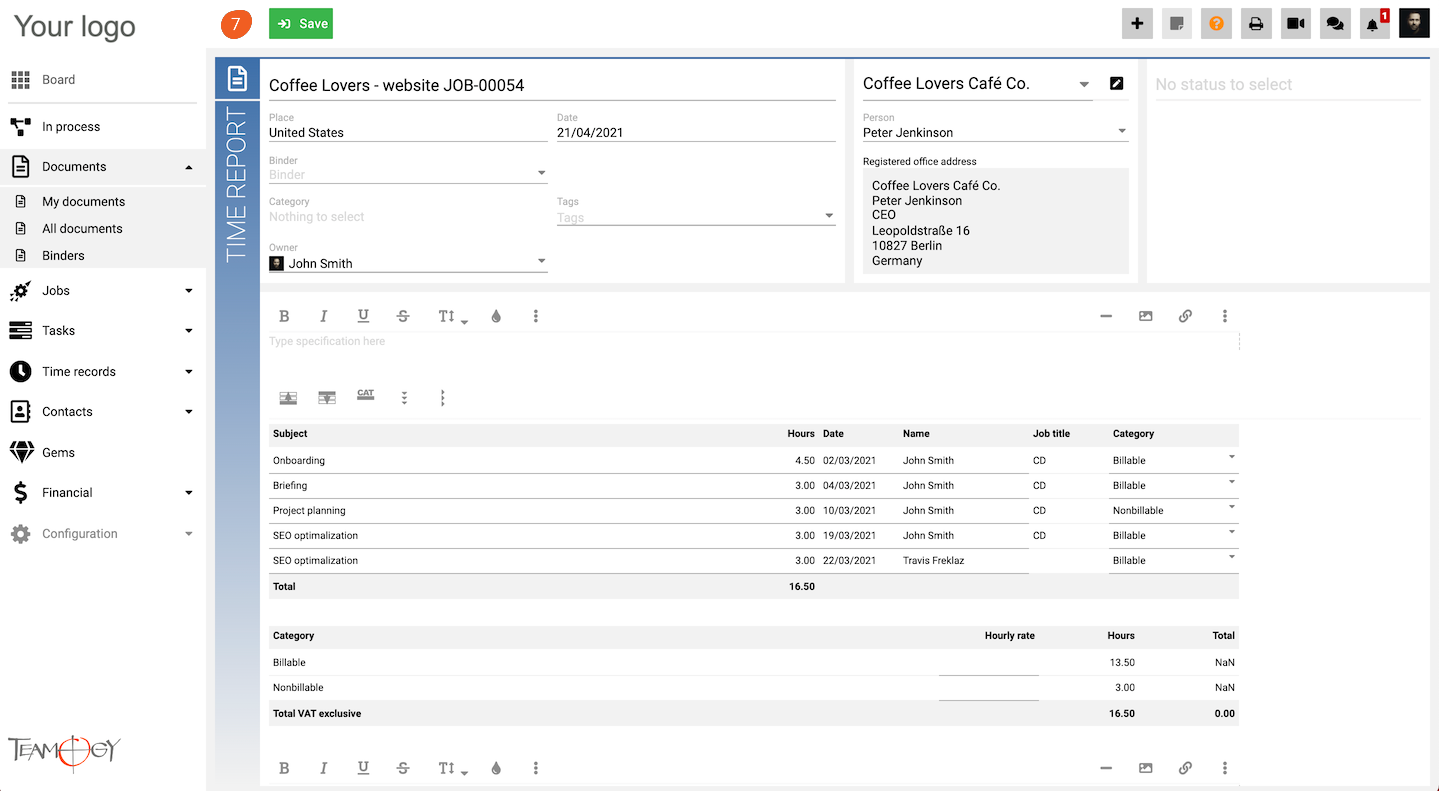This screenshot has width=1439, height=791.
Task: Go to Board in the sidebar
Action: tap(58, 80)
